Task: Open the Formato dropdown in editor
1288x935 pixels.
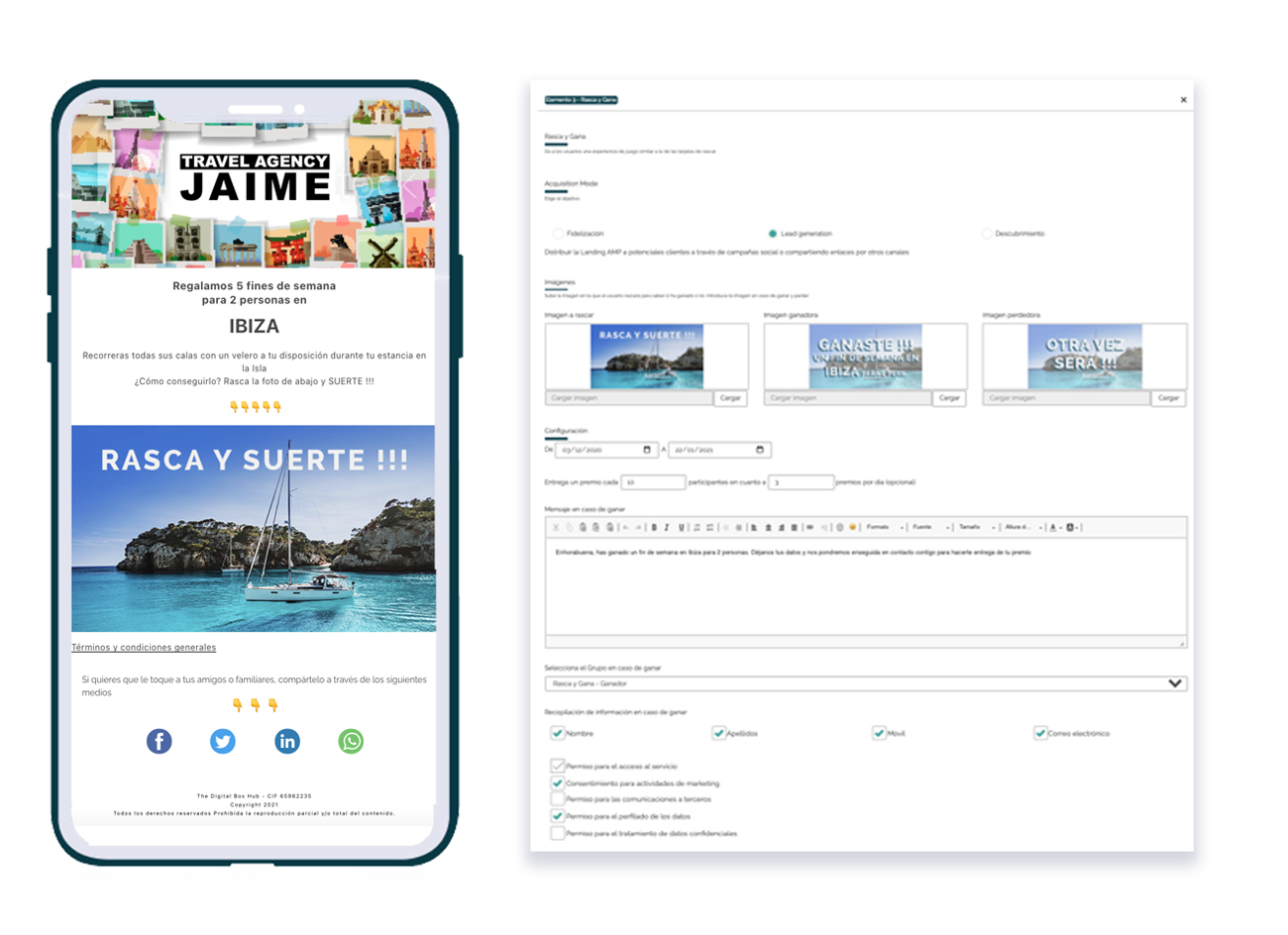Action: (884, 527)
